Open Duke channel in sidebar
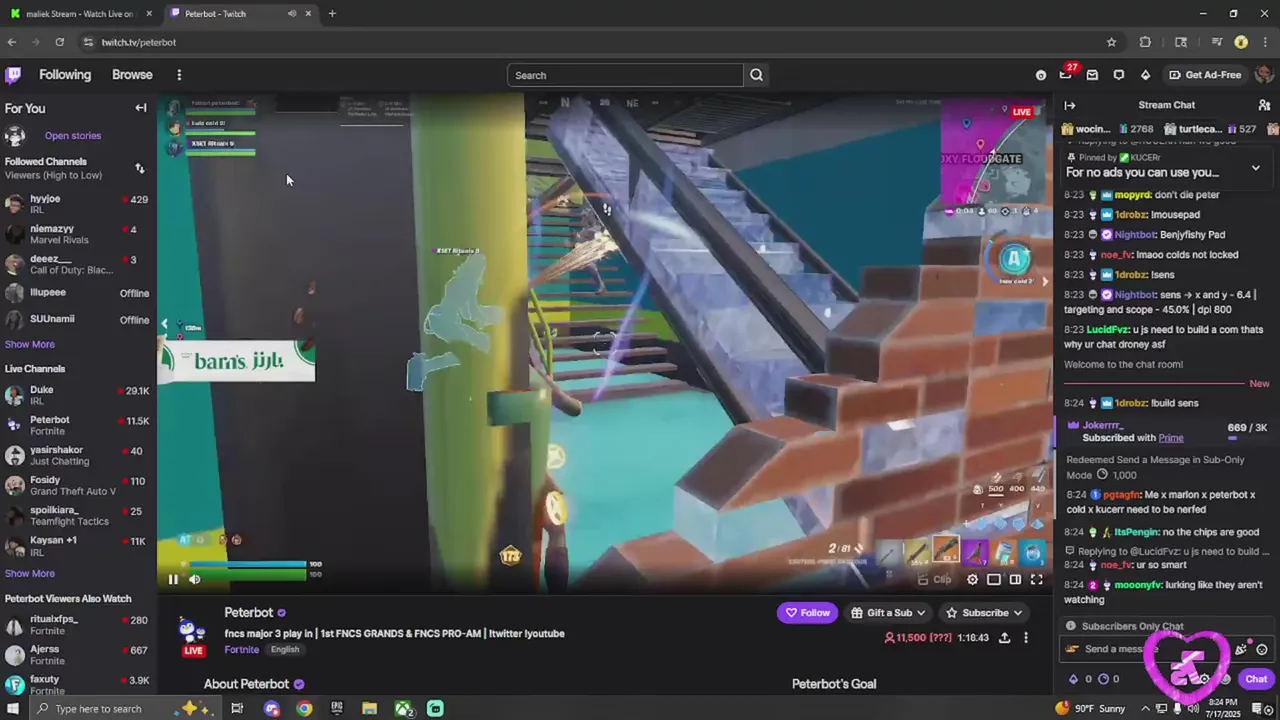1280x720 pixels. [78, 395]
